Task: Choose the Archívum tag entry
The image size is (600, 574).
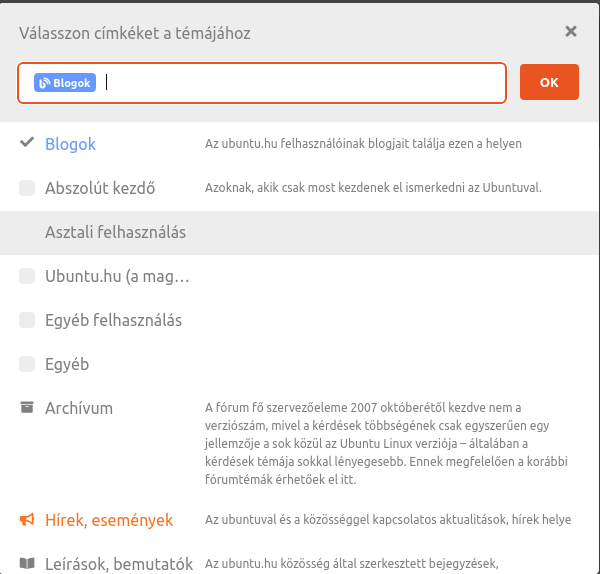Action: click(79, 408)
